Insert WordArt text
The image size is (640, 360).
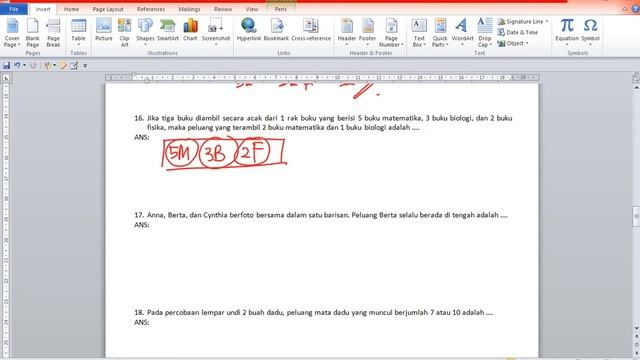click(x=462, y=32)
